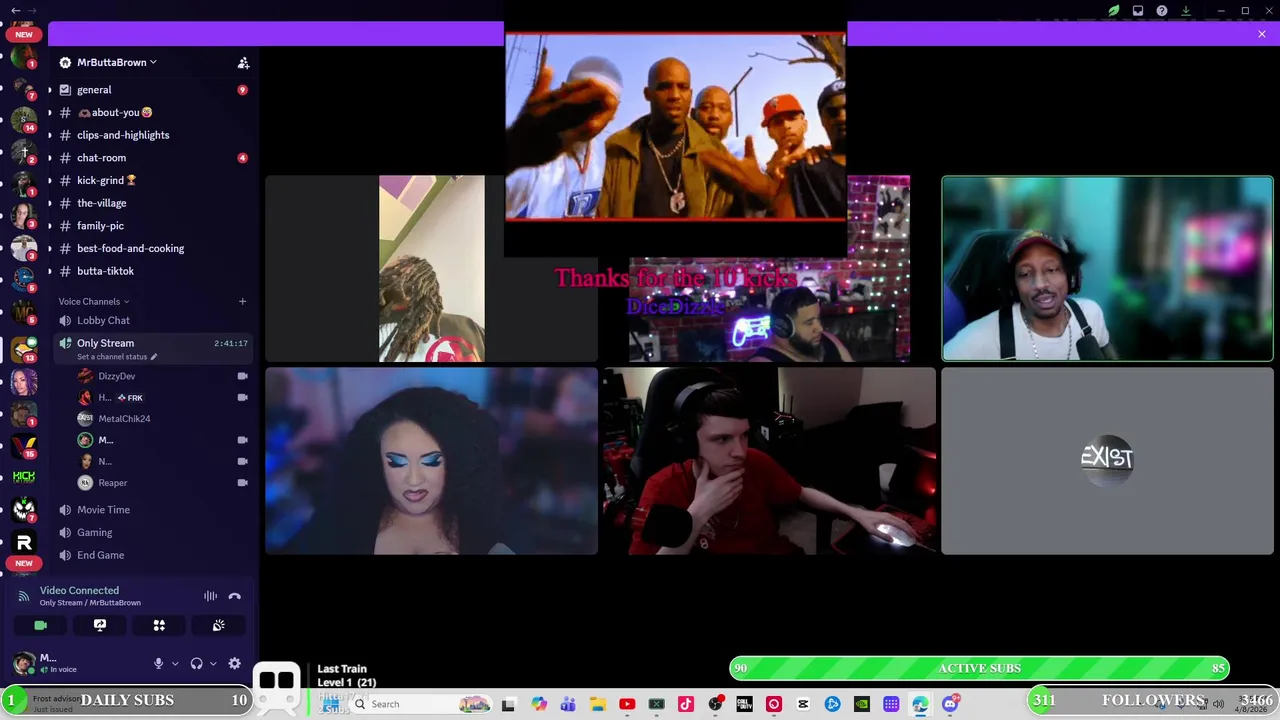
Task: Click the Video Connected status text
Action: point(79,590)
